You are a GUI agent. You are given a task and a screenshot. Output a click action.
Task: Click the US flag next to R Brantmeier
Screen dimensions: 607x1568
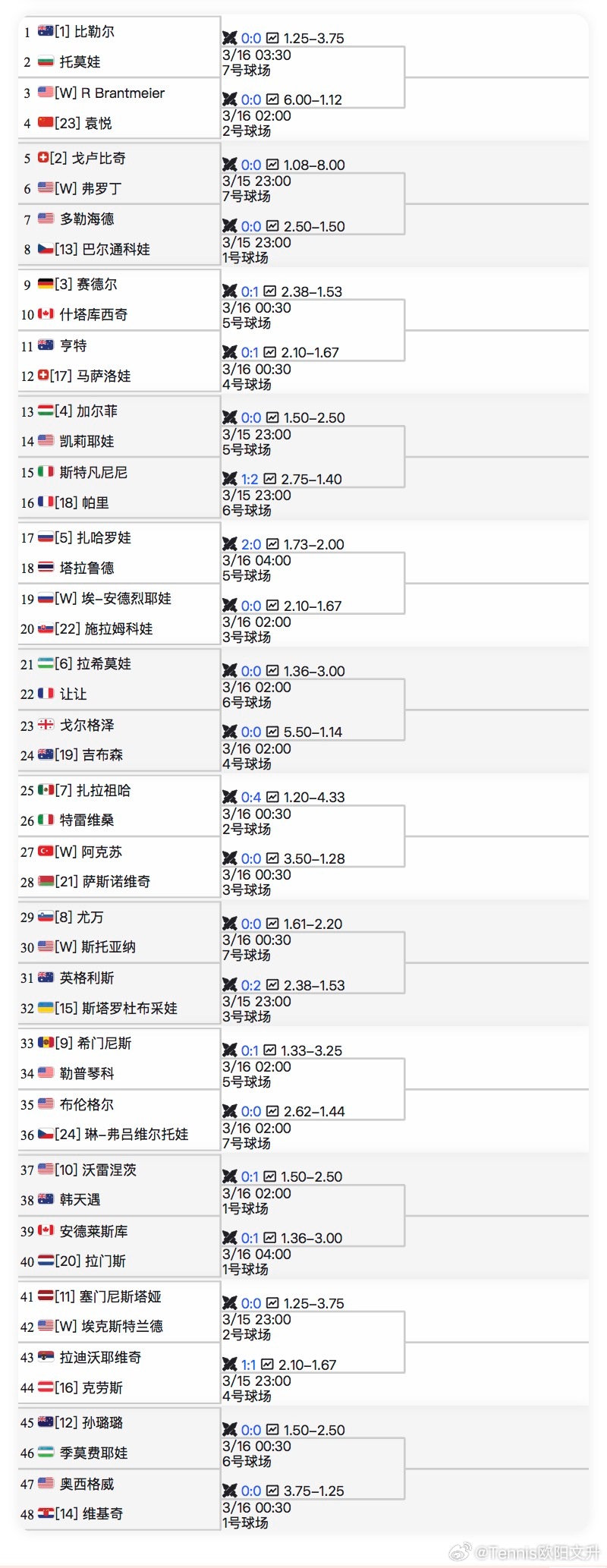44,93
